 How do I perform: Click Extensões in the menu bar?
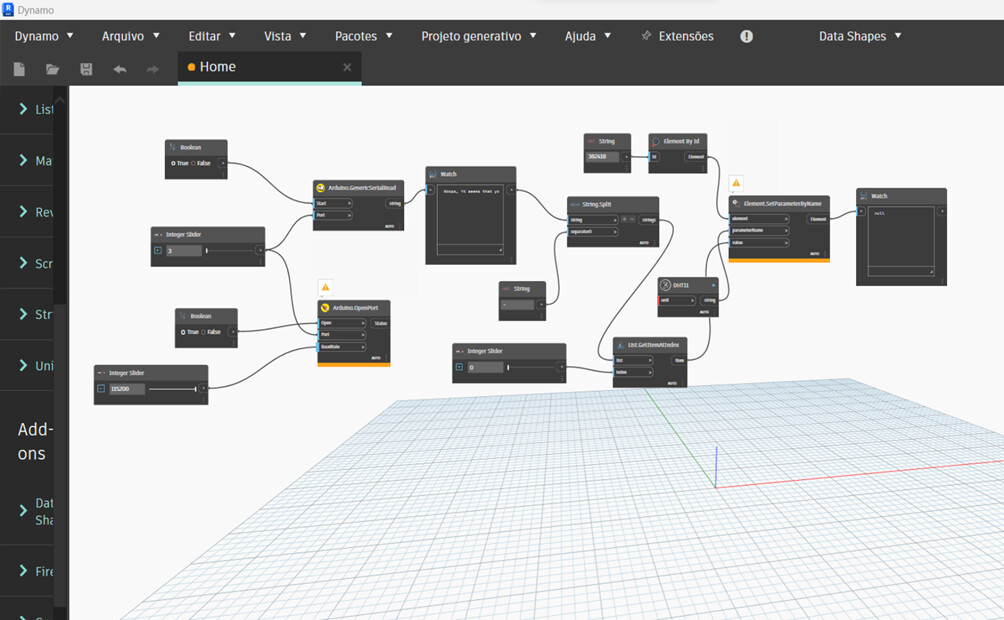click(685, 36)
